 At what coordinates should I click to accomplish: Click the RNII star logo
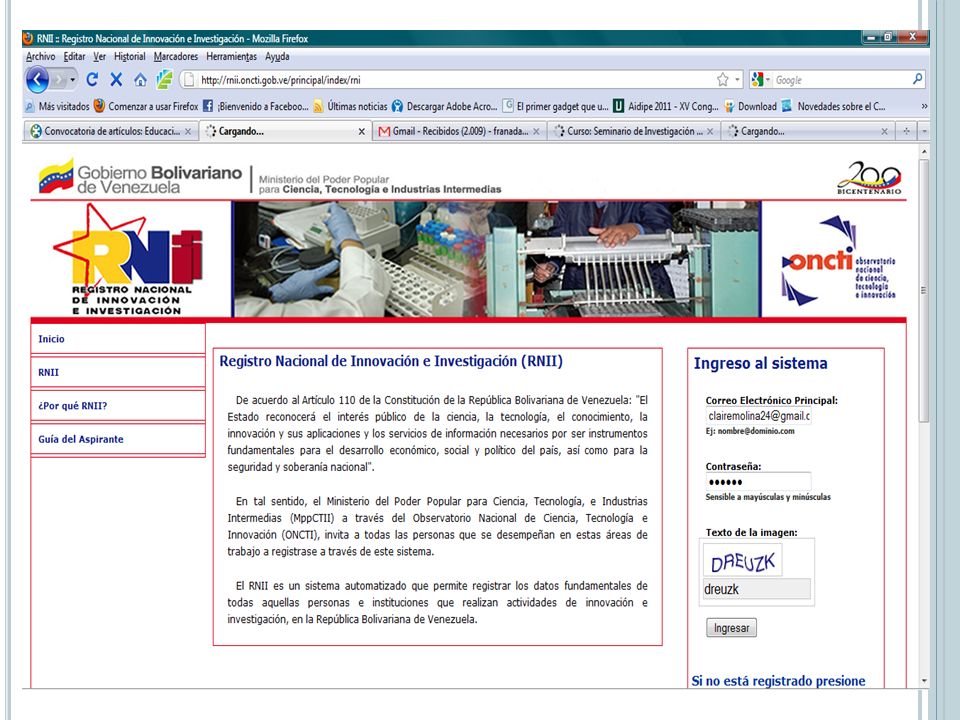[x=129, y=260]
